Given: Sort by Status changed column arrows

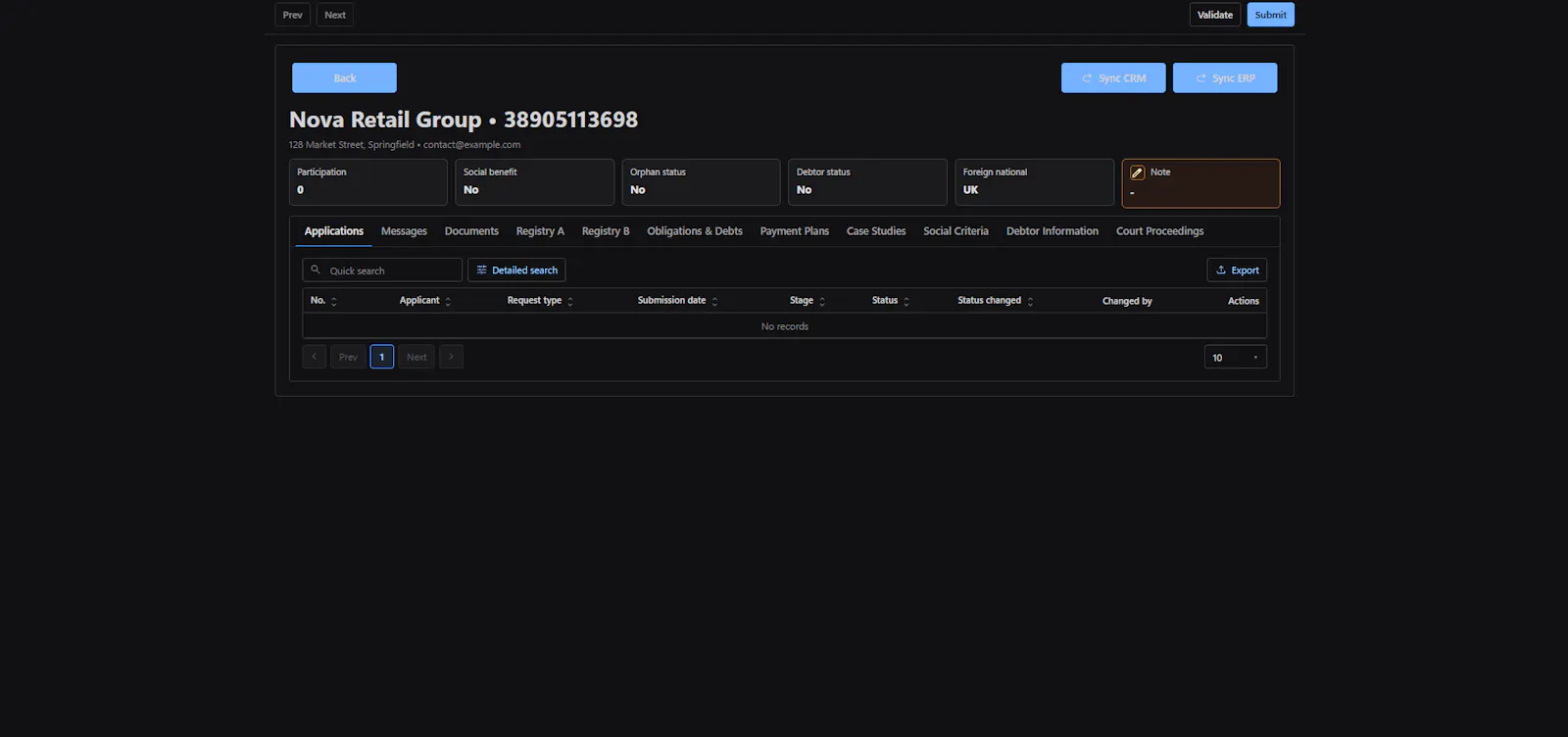Looking at the screenshot, I should [x=1030, y=302].
